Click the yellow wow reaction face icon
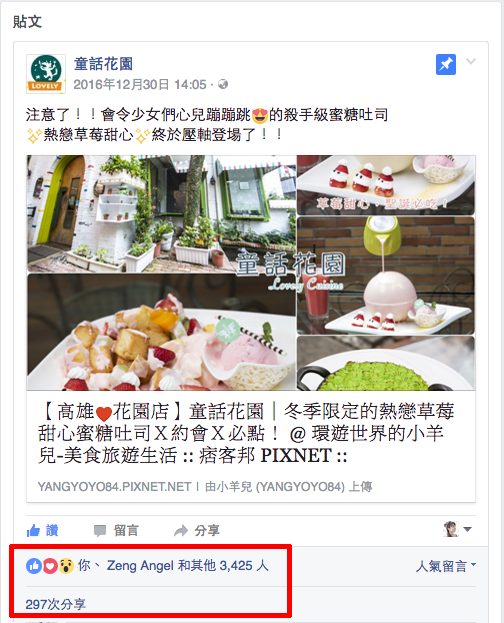 click(66, 566)
